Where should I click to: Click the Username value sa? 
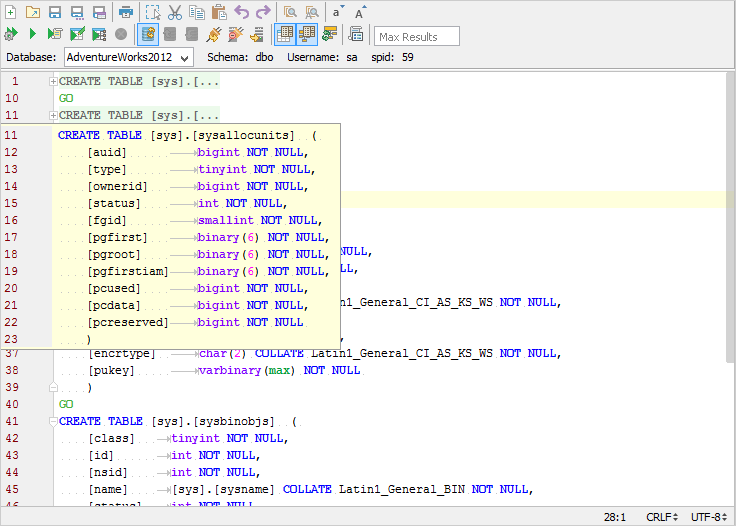[x=352, y=57]
